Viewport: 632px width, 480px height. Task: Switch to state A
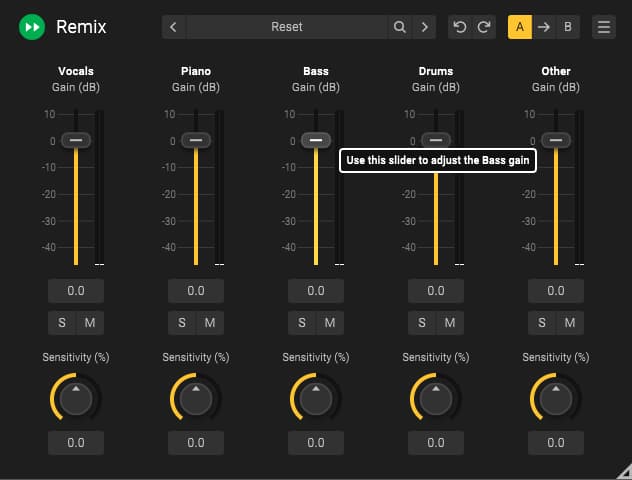[x=520, y=27]
